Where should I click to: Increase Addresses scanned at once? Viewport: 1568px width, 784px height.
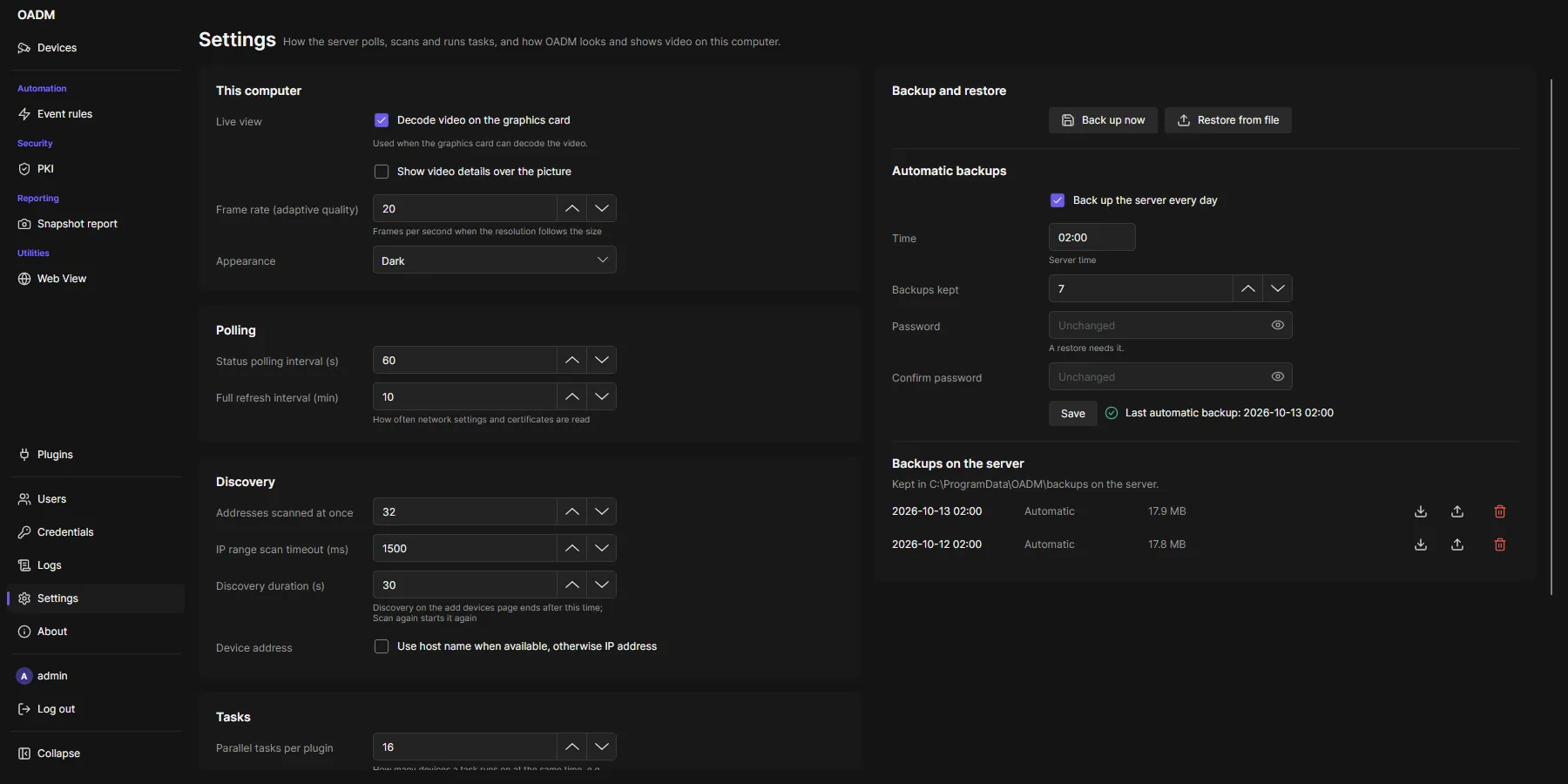pyautogui.click(x=571, y=511)
